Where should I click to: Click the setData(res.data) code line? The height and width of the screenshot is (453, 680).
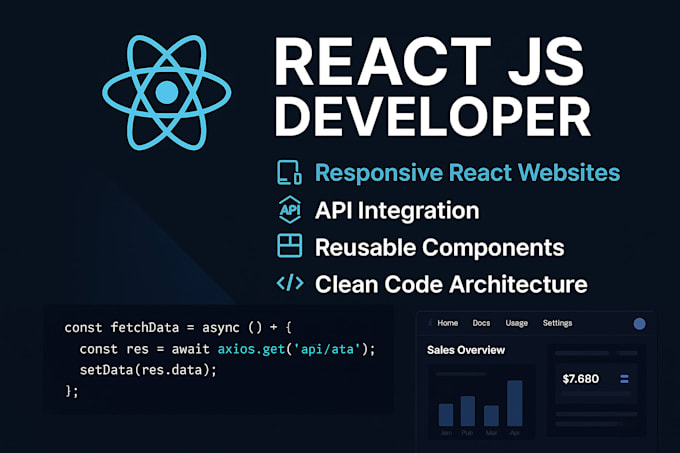(x=148, y=370)
